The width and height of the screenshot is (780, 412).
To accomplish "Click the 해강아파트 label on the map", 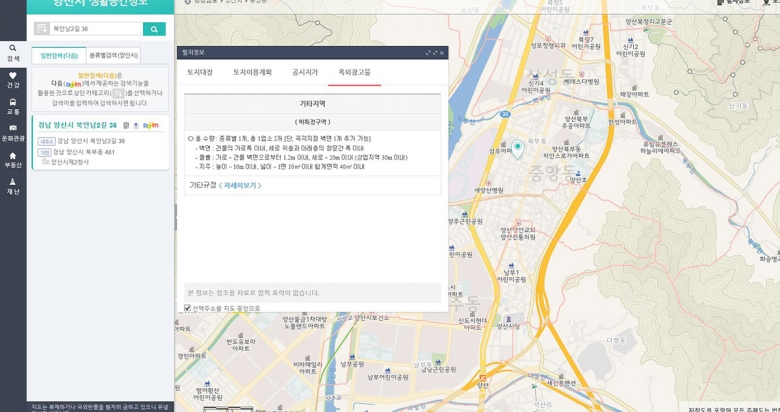I will coord(634,94).
